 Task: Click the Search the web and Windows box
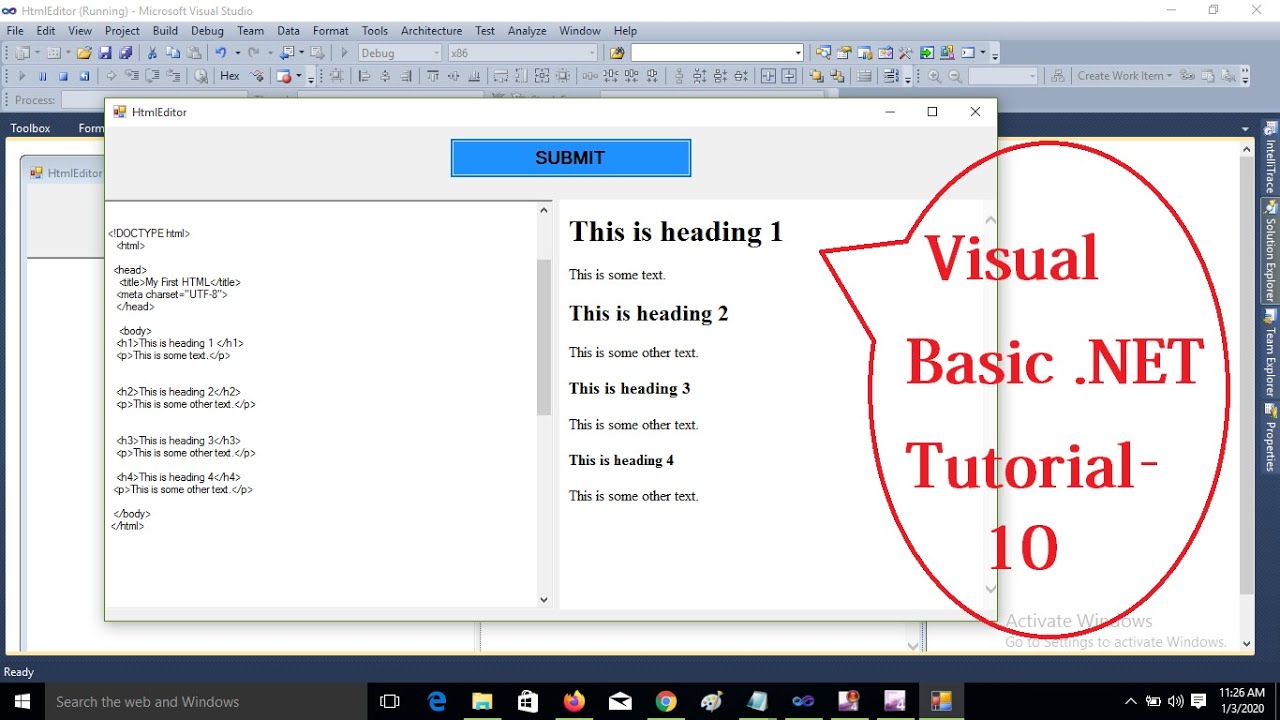(x=207, y=701)
